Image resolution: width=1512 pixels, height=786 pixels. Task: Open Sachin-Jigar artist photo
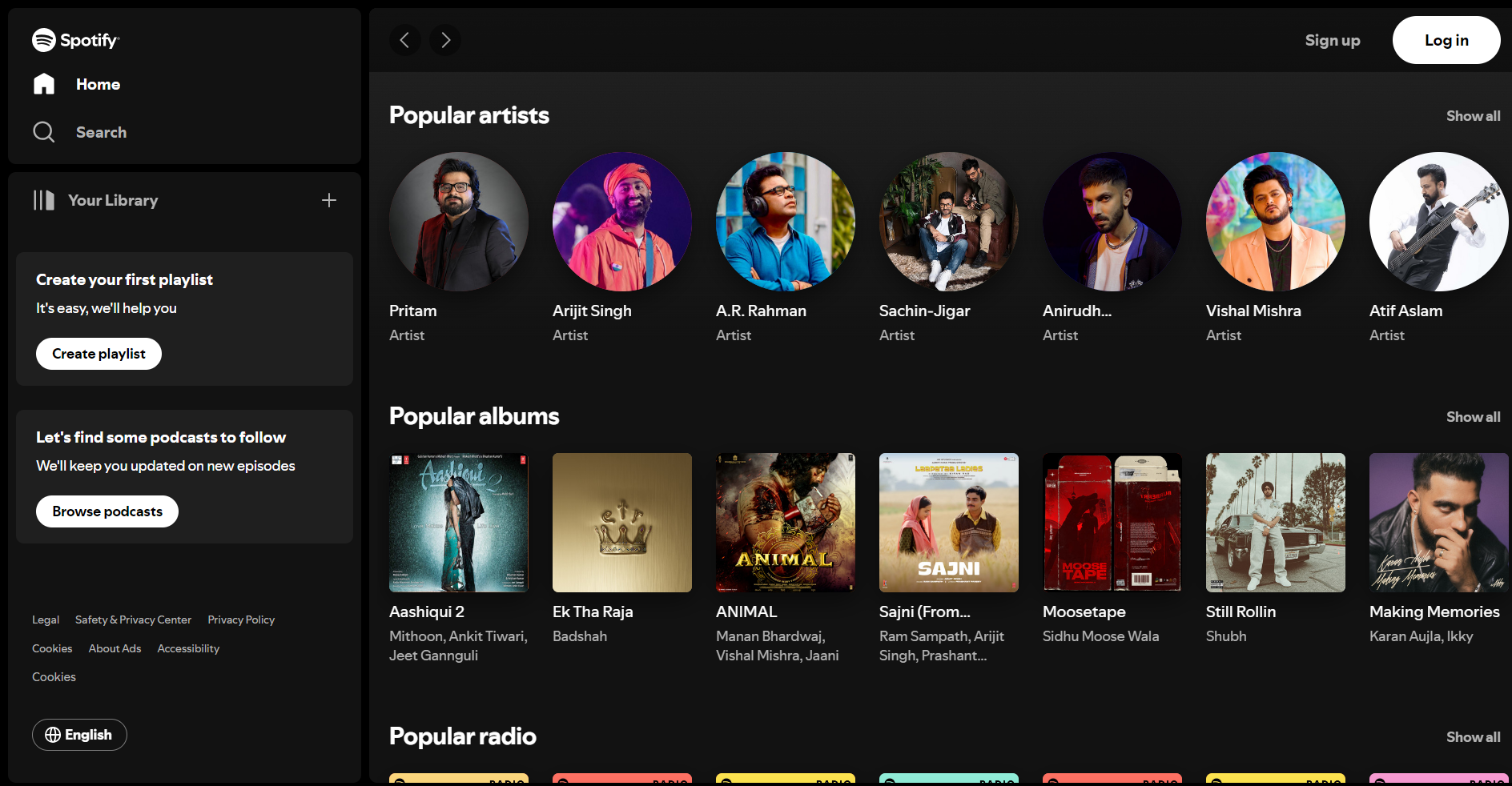coord(949,222)
